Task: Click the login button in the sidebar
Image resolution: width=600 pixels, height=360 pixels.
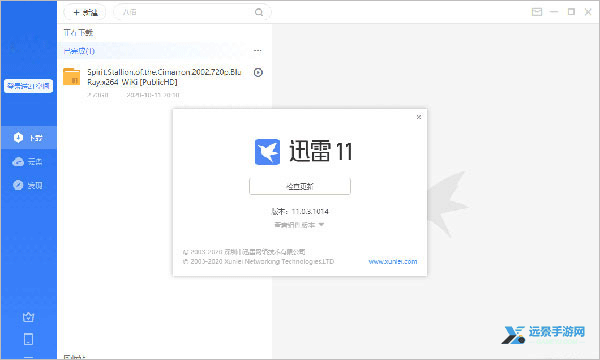Action: click(x=29, y=86)
